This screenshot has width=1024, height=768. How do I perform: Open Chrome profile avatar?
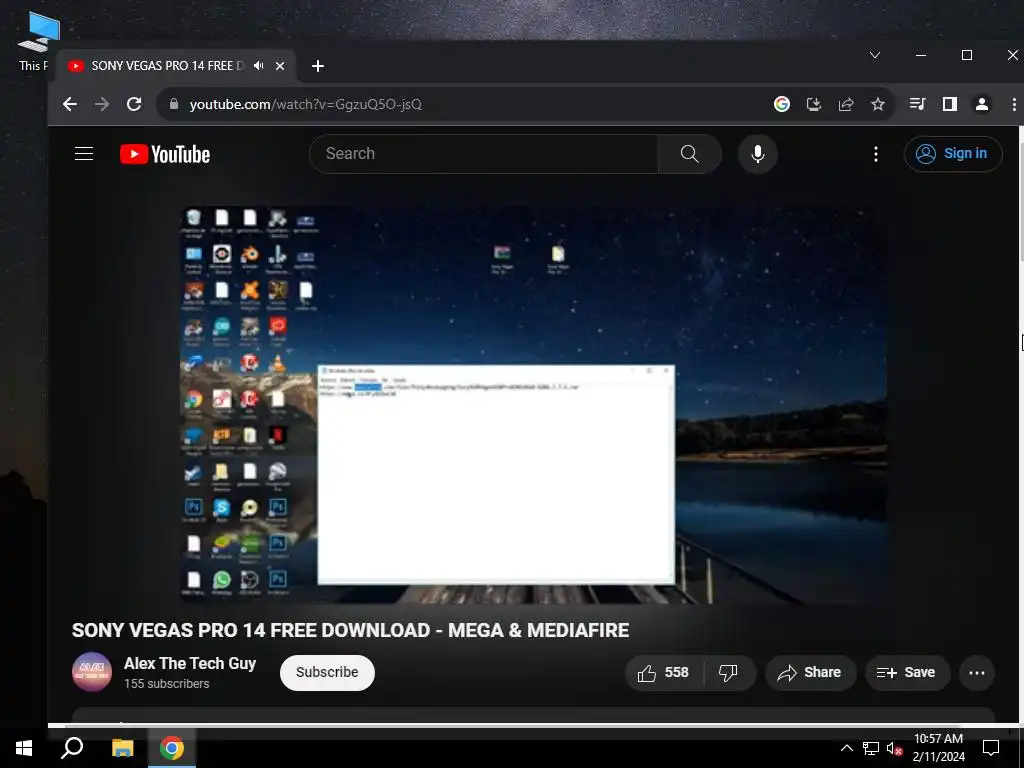pyautogui.click(x=982, y=104)
